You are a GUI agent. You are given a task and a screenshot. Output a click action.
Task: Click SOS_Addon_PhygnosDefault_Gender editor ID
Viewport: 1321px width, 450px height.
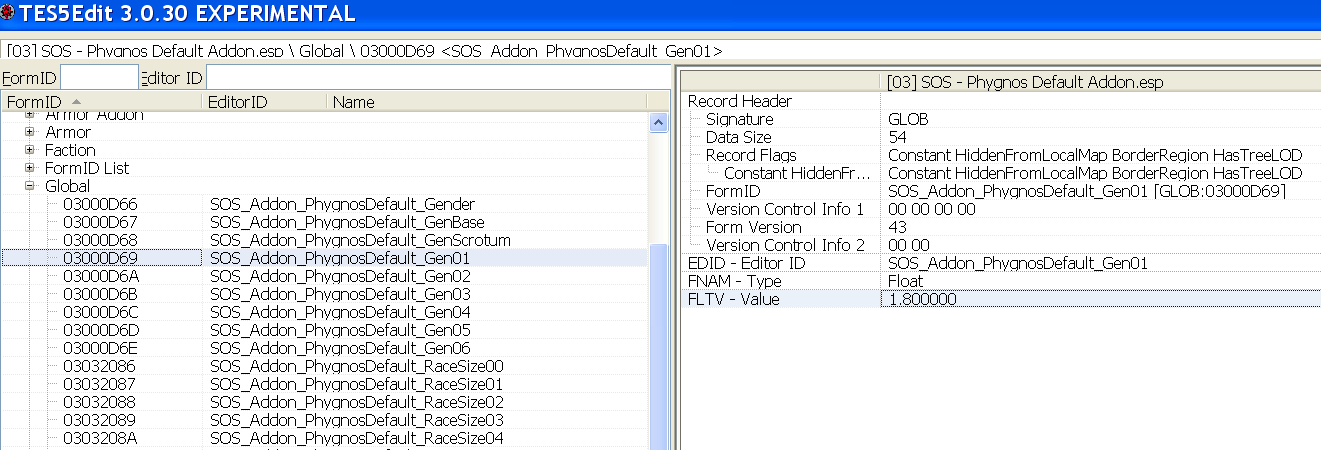[x=342, y=204]
